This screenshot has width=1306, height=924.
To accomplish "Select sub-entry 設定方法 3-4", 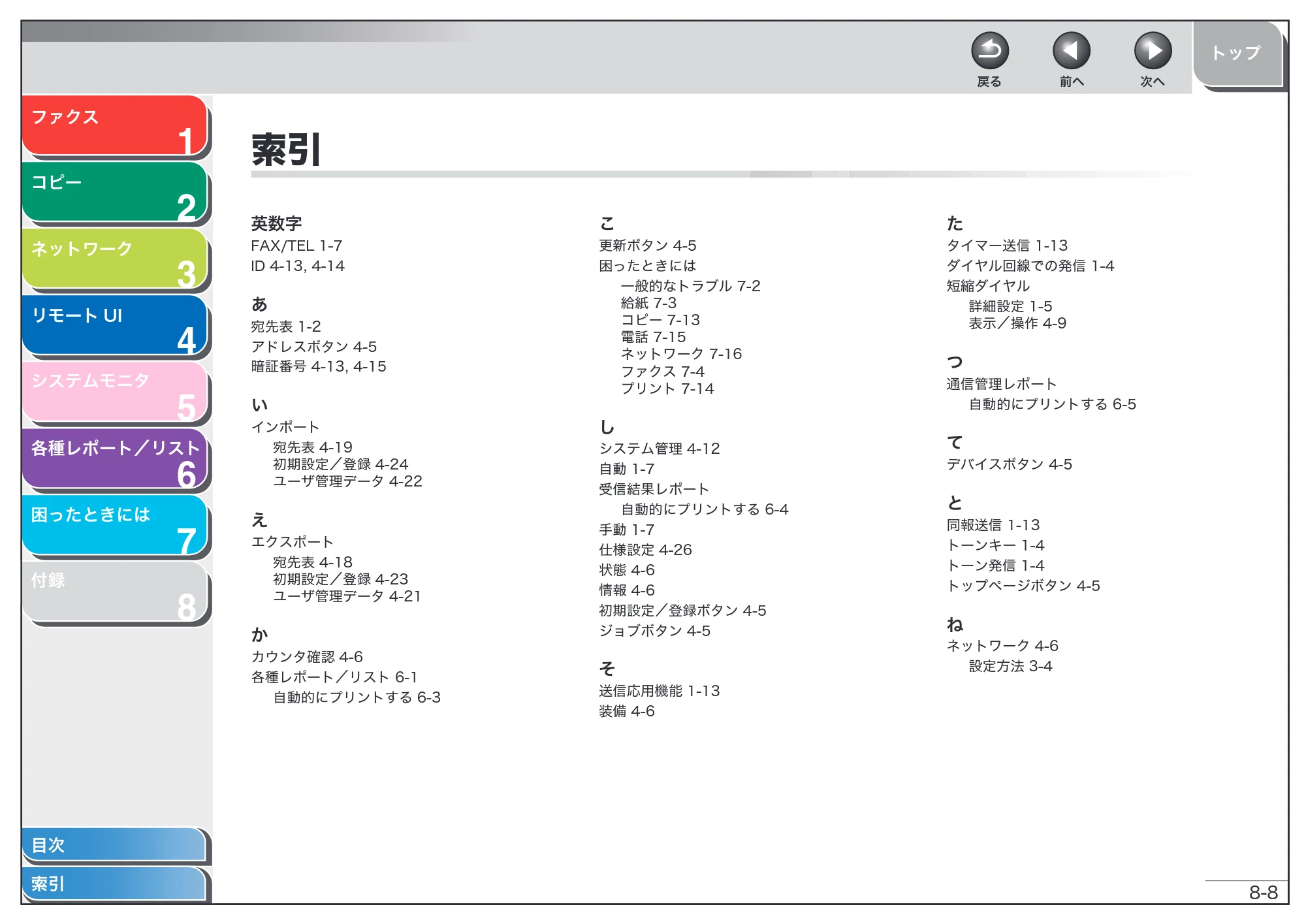I will [x=1011, y=665].
